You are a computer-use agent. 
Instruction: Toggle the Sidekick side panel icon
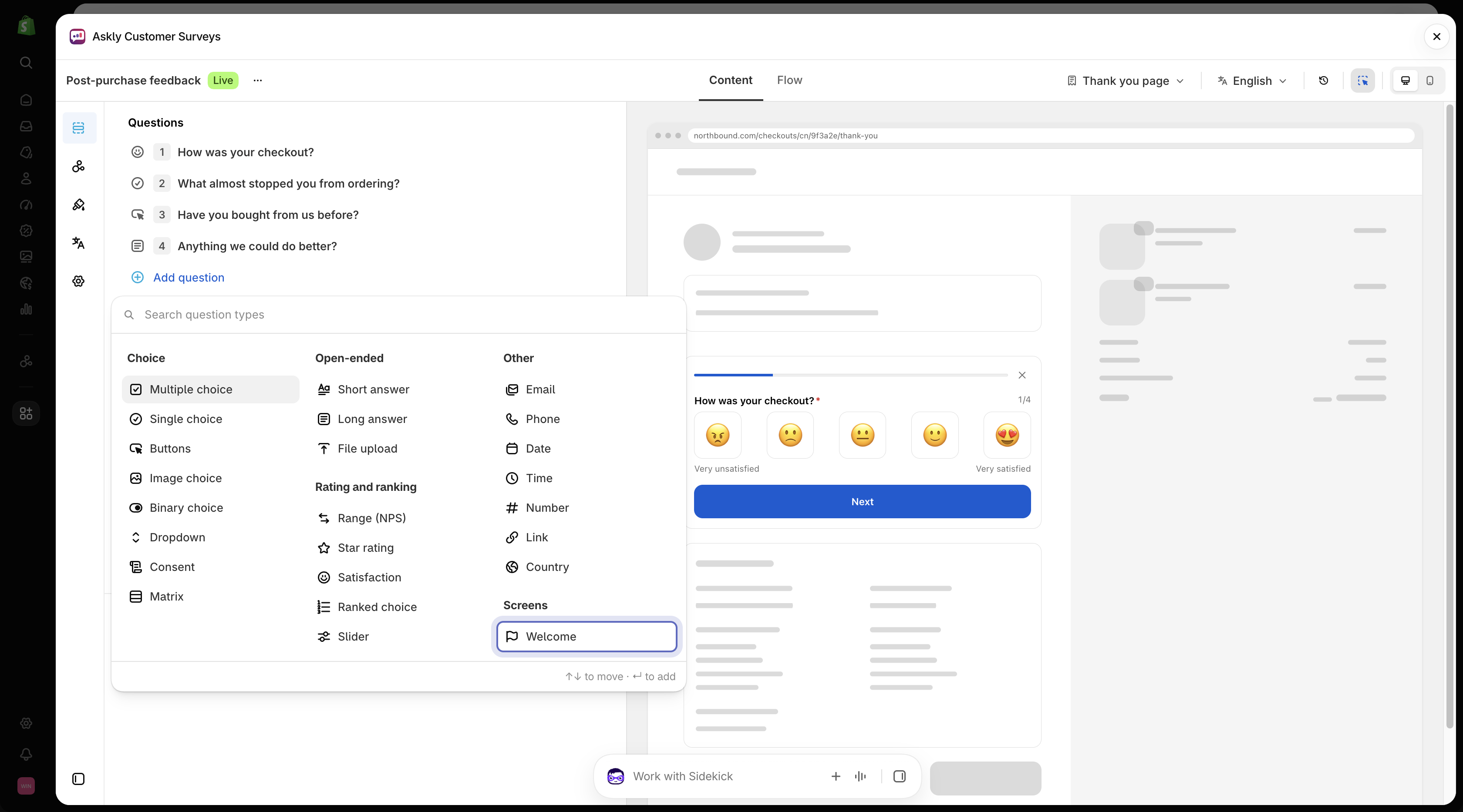tap(899, 776)
